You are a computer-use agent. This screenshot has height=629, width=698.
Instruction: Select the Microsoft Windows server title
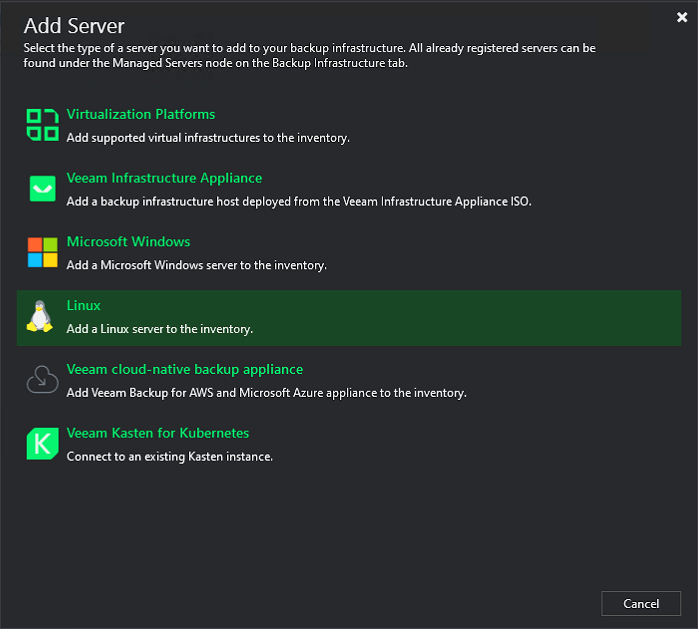128,242
